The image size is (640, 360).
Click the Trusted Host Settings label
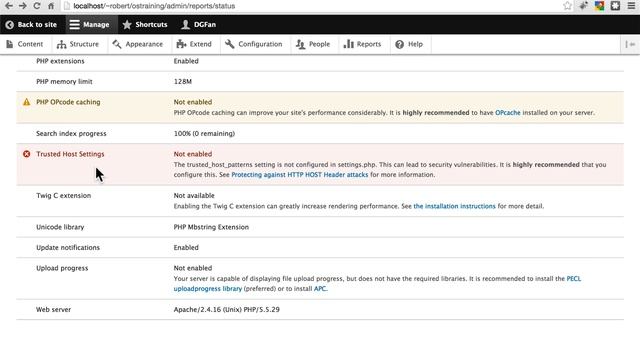tap(70, 154)
